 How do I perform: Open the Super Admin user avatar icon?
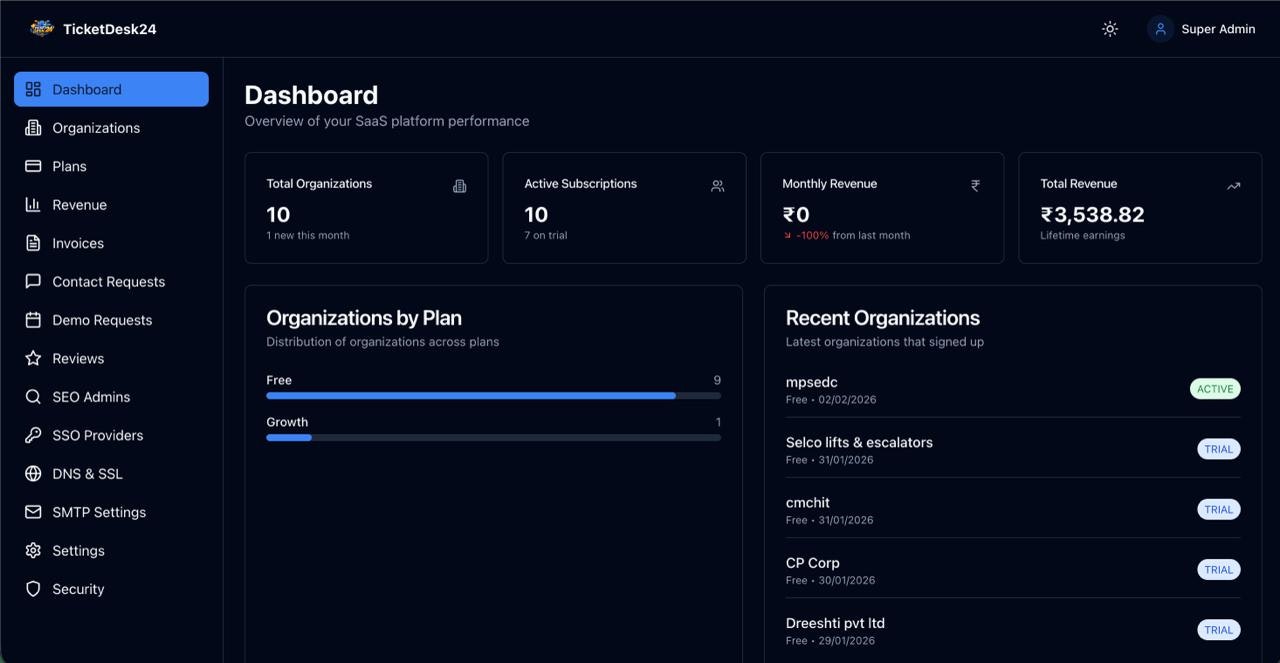click(1160, 29)
